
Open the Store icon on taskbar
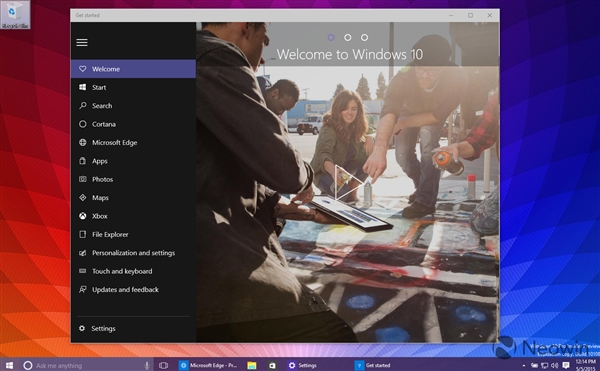[272, 365]
